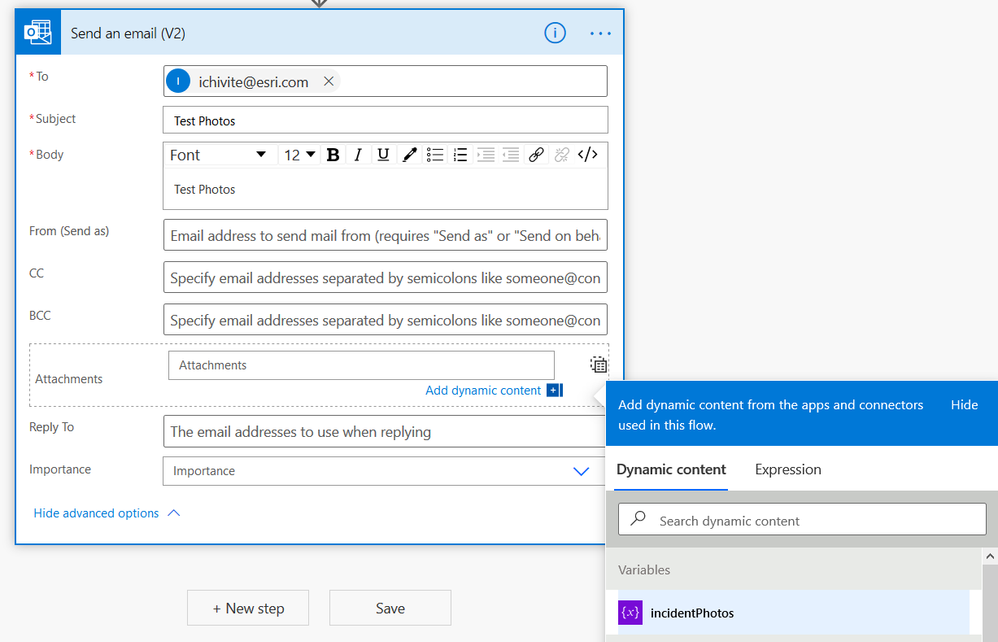Image resolution: width=998 pixels, height=642 pixels.
Task: Click the Search dynamic content box
Action: click(x=802, y=520)
